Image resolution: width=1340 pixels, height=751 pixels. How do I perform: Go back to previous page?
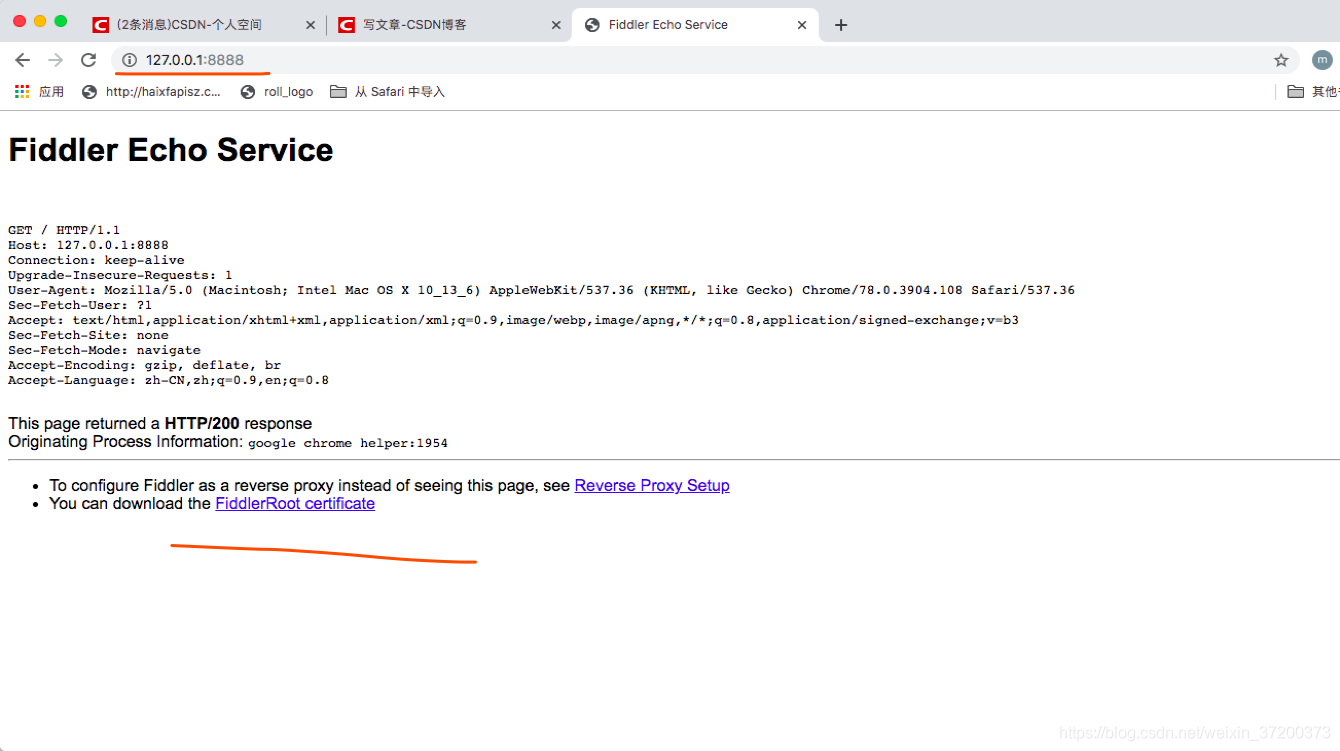point(22,60)
